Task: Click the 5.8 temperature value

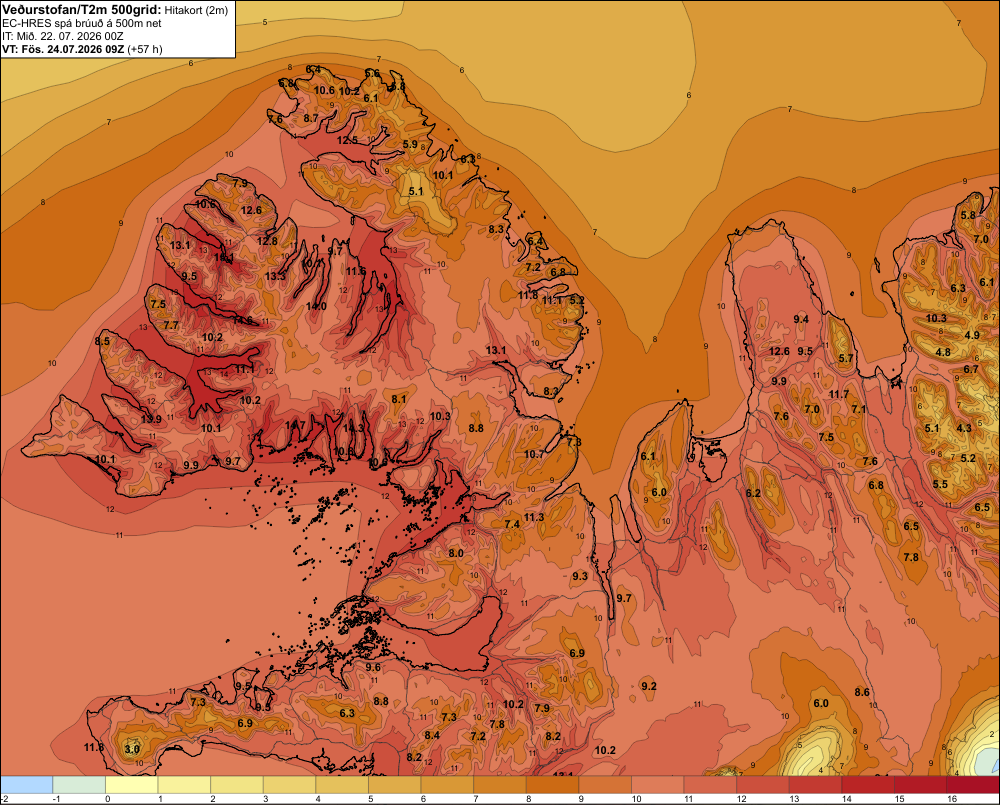Action: tap(968, 215)
